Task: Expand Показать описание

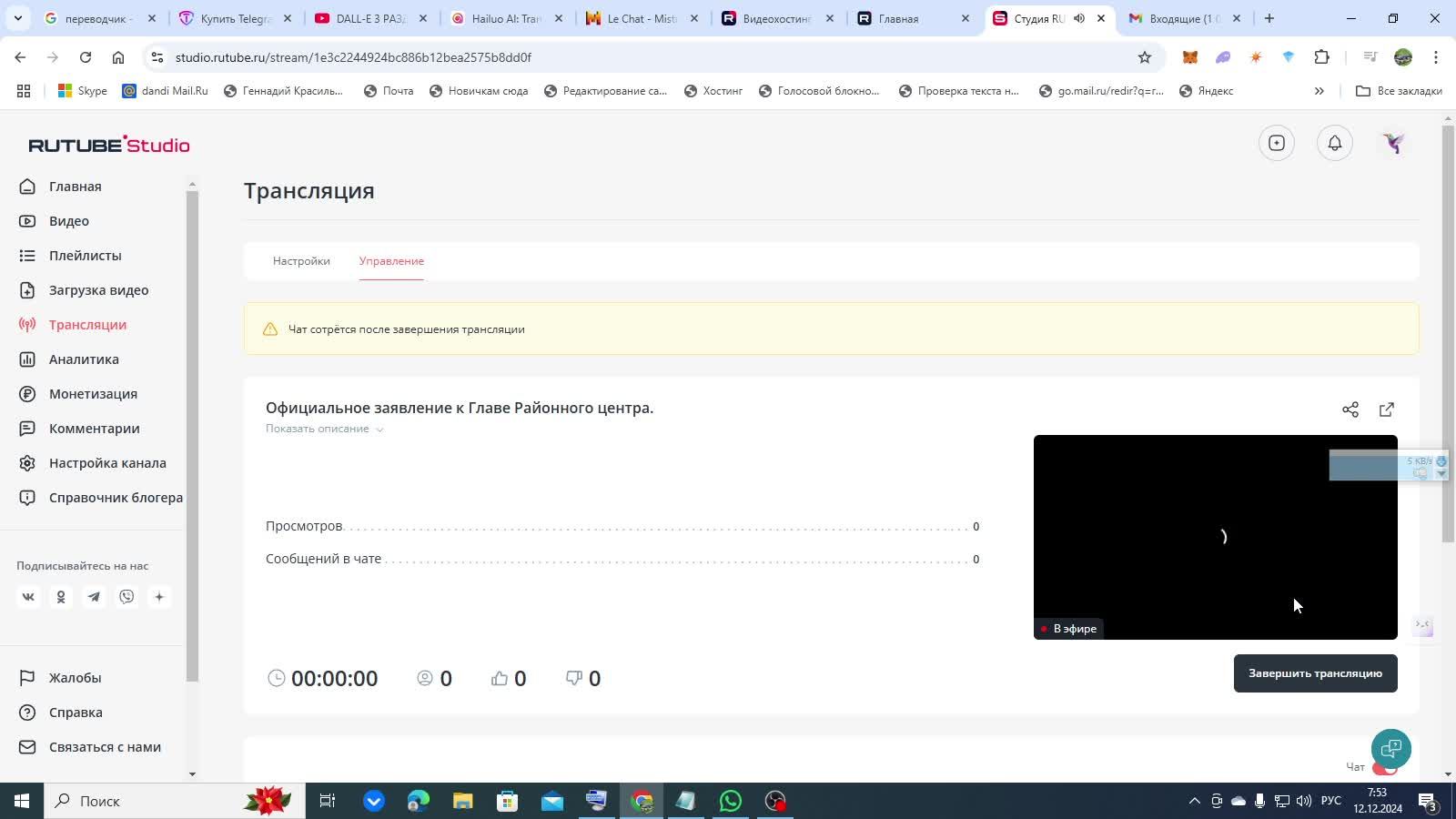Action: coord(324,429)
